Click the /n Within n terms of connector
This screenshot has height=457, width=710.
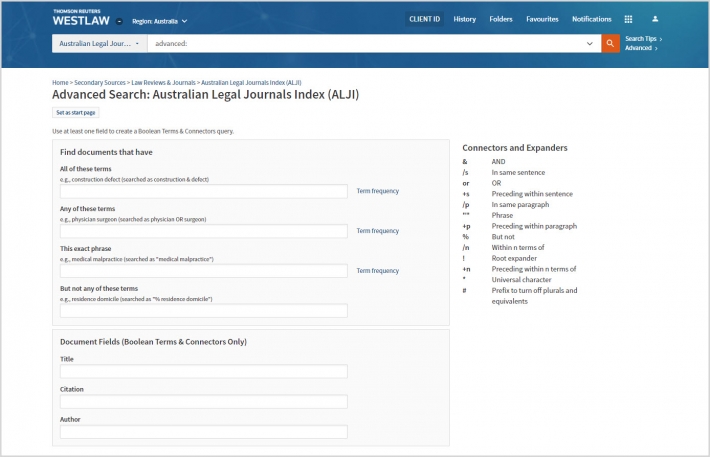504,248
